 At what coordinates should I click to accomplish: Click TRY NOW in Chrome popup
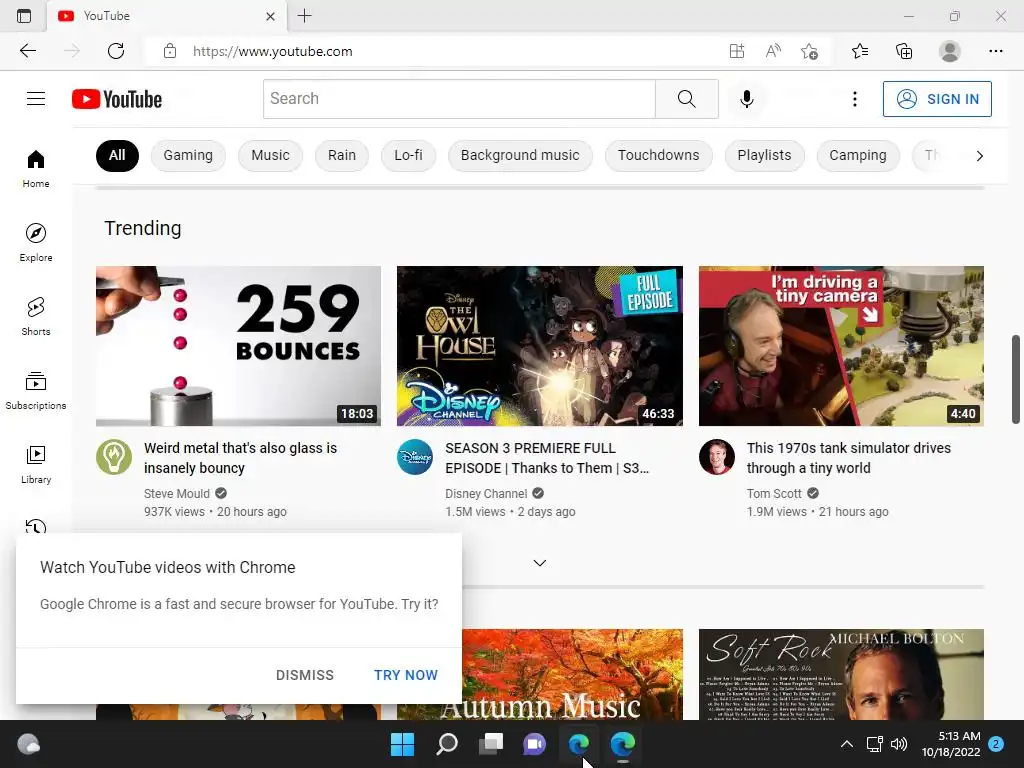click(406, 675)
